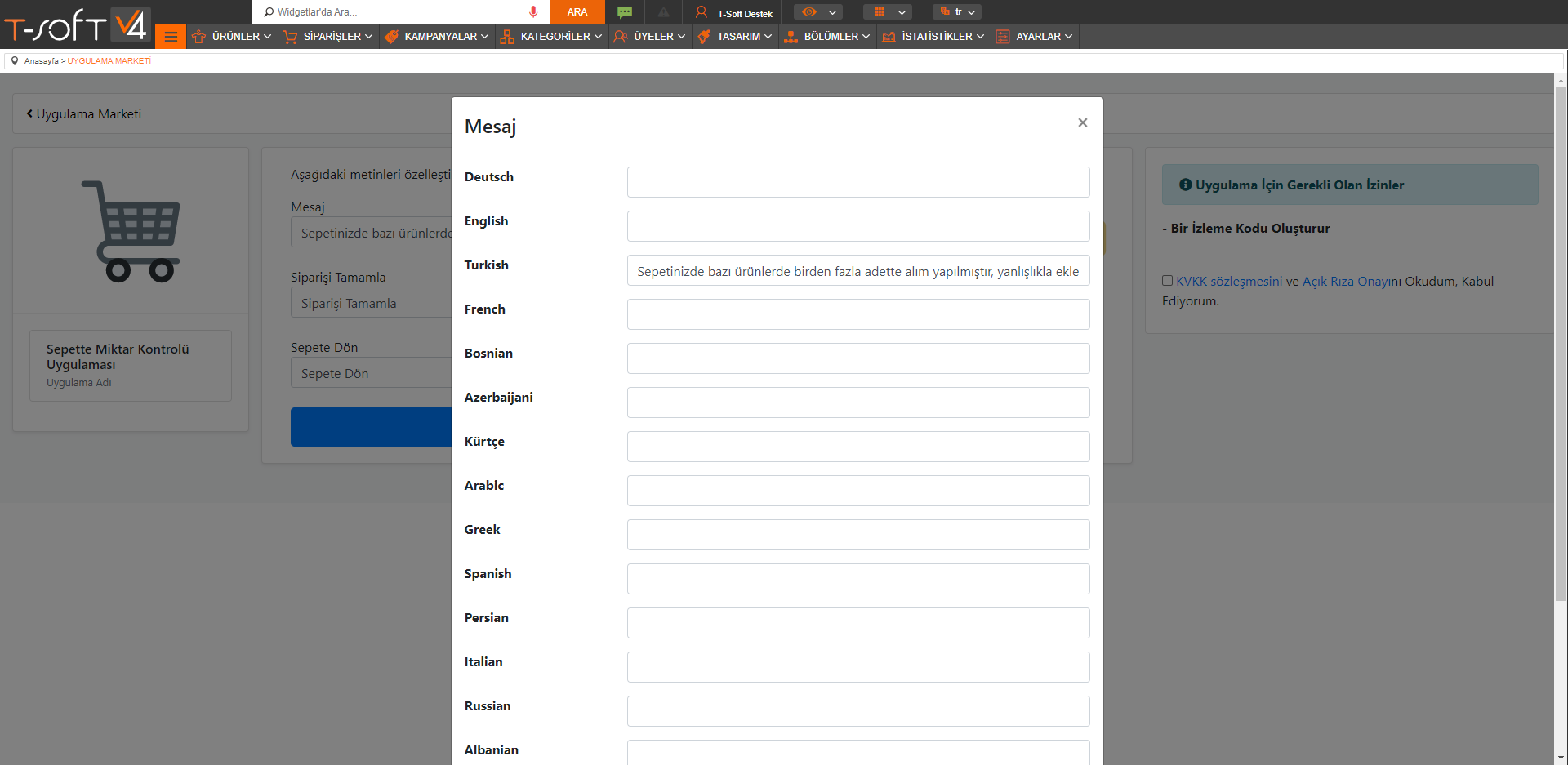Click the Mesaj background input field
The height and width of the screenshot is (765, 1568).
(372, 233)
